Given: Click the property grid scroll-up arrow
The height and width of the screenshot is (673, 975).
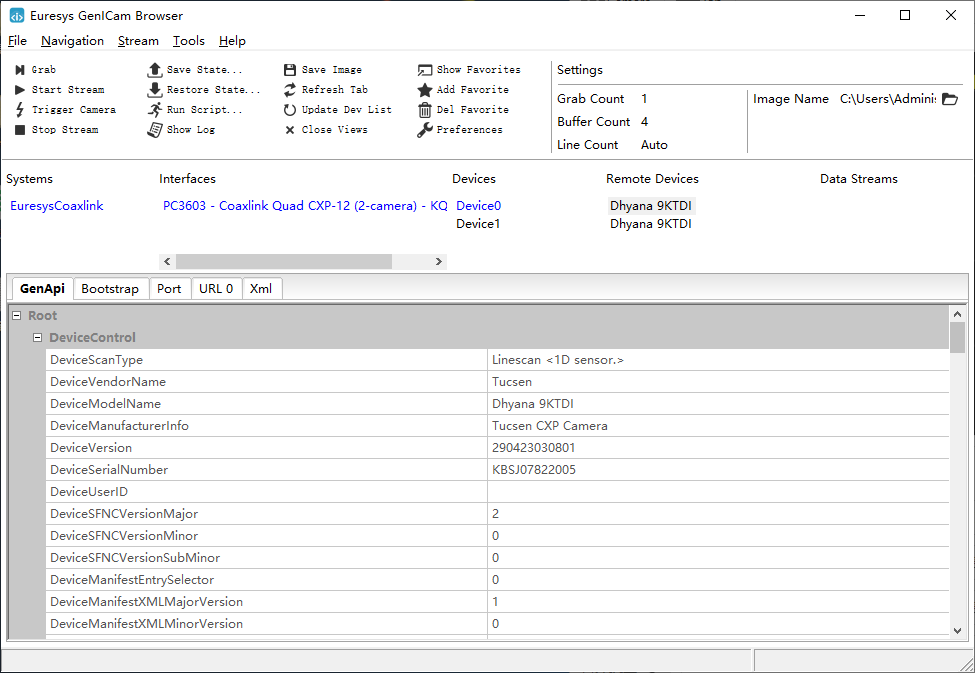Looking at the screenshot, I should (958, 314).
